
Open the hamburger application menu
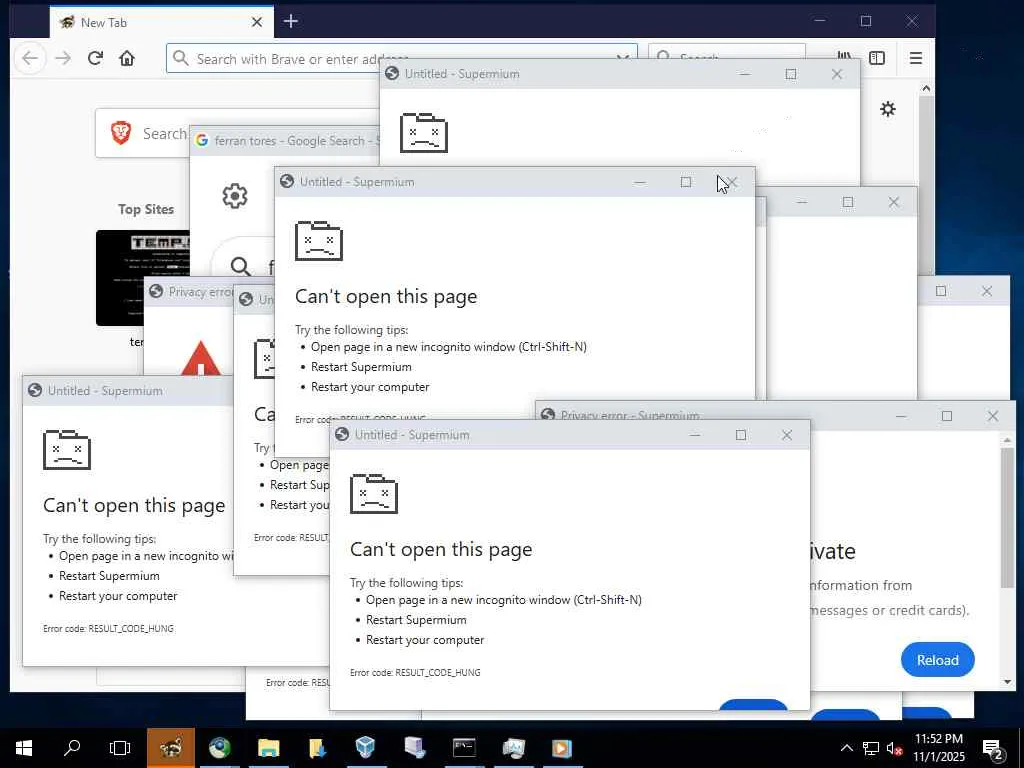[916, 58]
